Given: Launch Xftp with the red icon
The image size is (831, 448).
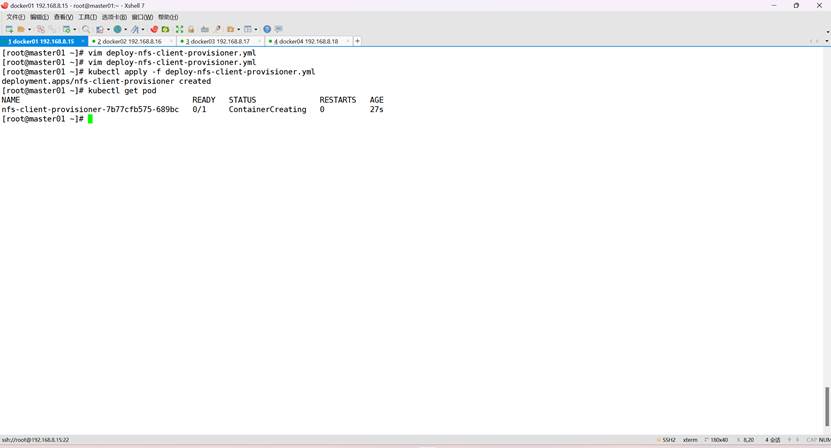Looking at the screenshot, I should click(154, 29).
